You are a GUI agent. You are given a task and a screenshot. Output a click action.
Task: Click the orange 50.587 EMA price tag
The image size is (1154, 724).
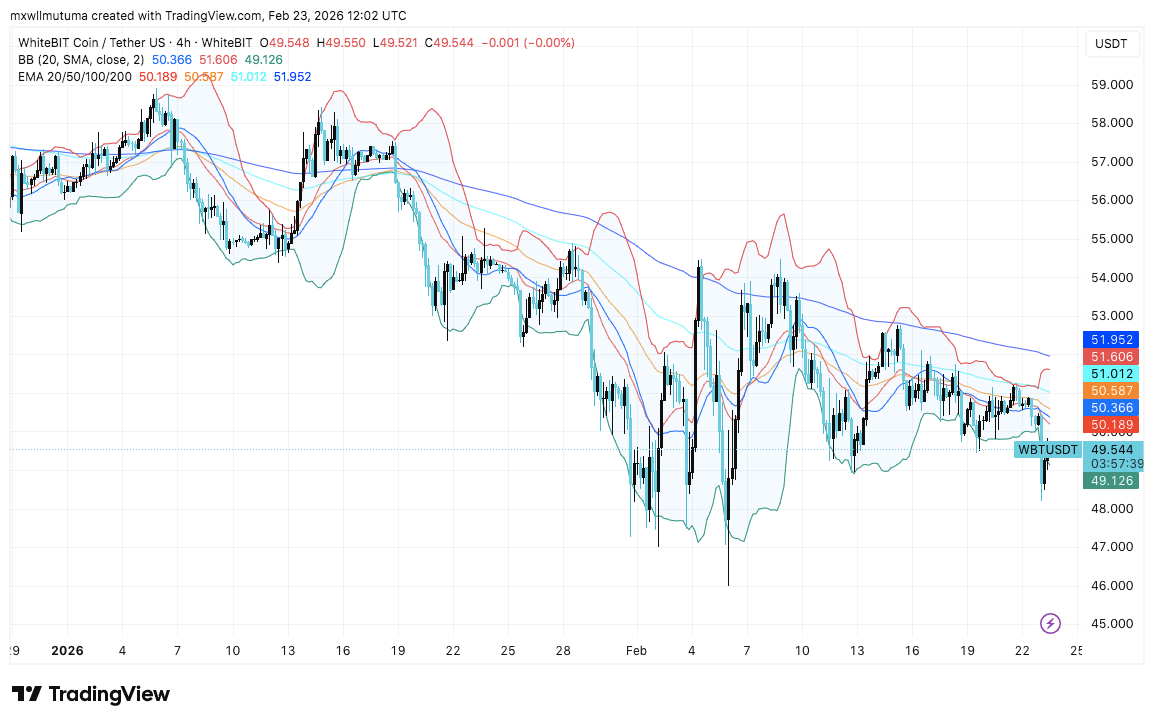[x=1112, y=391]
